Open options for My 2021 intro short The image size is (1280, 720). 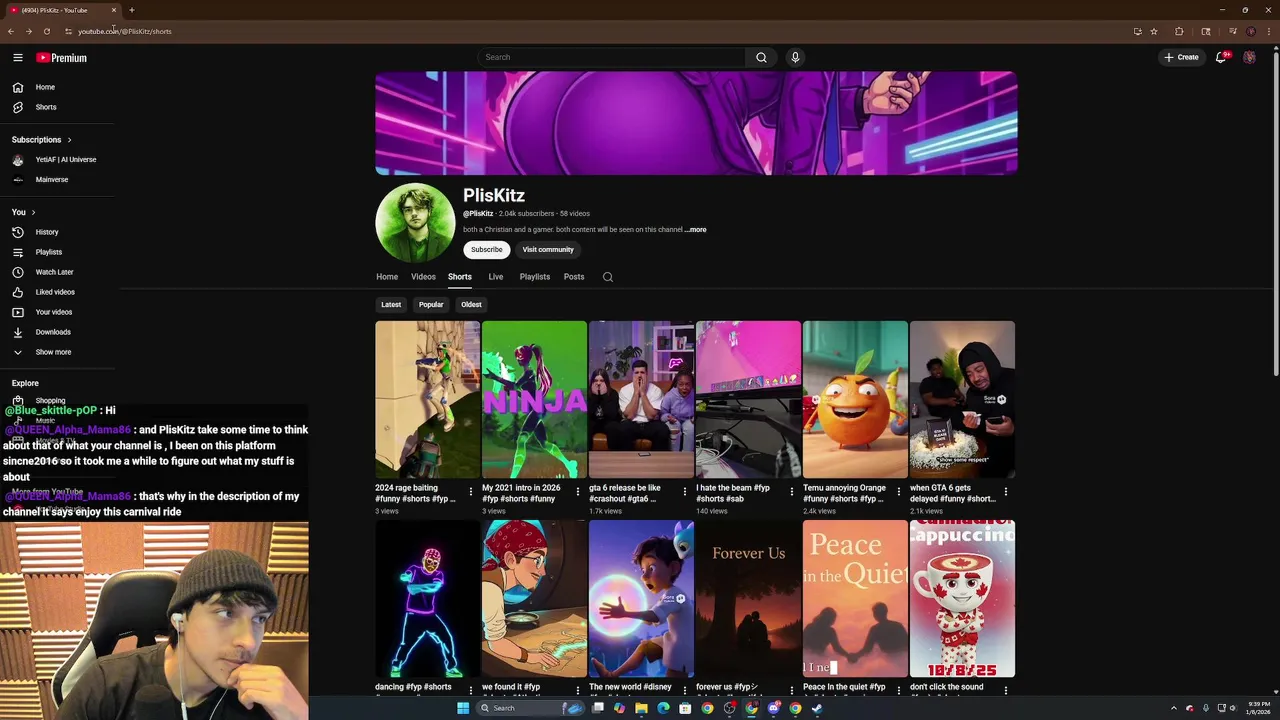[x=578, y=492]
